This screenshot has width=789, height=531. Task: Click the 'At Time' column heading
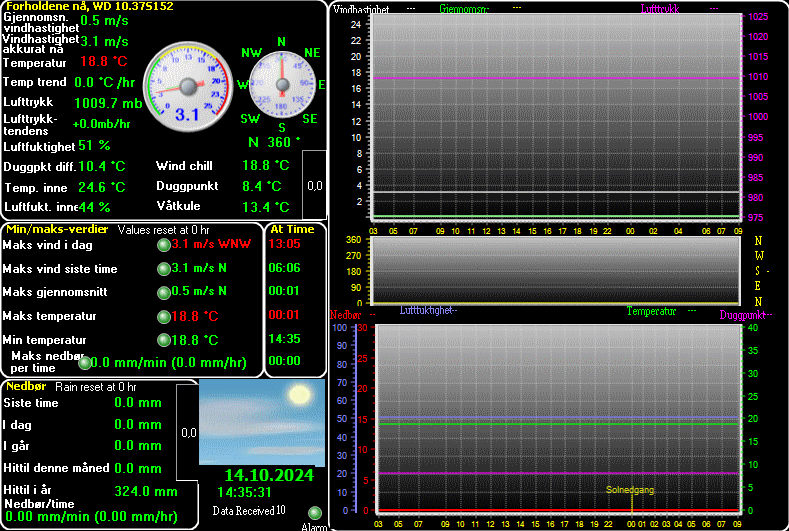(292, 230)
